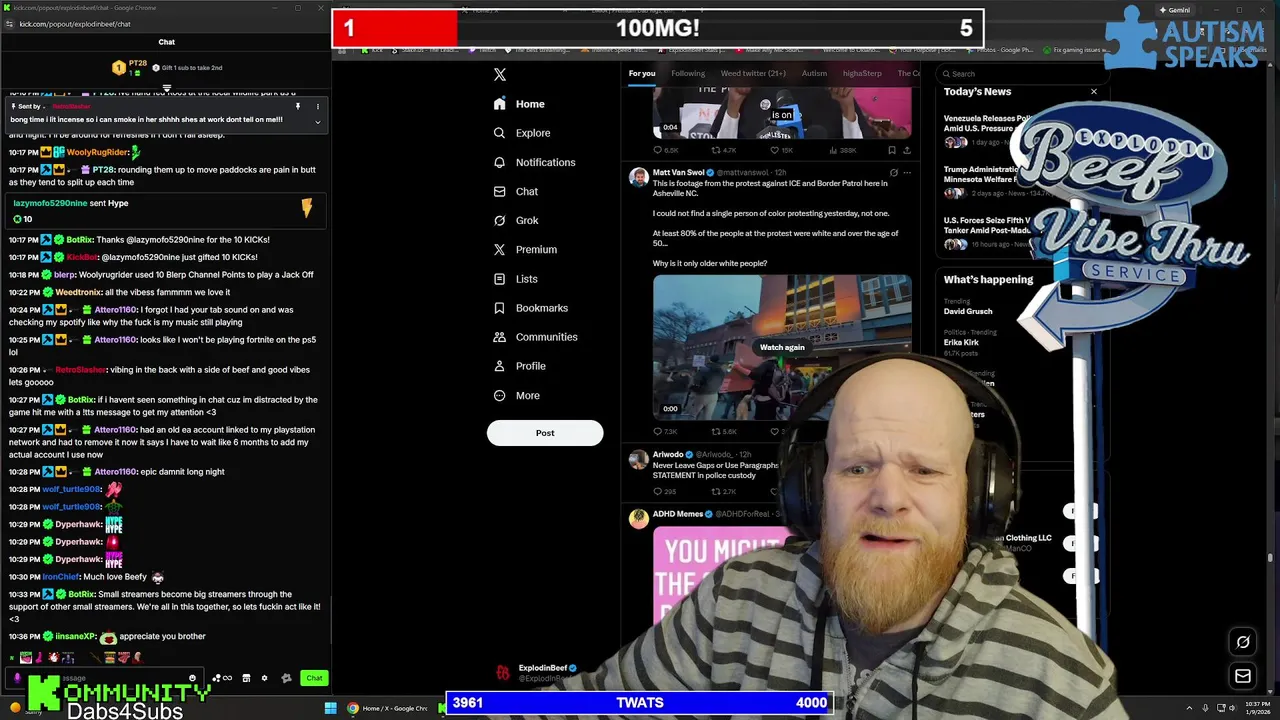
Task: Select the Autism tab
Action: click(814, 73)
